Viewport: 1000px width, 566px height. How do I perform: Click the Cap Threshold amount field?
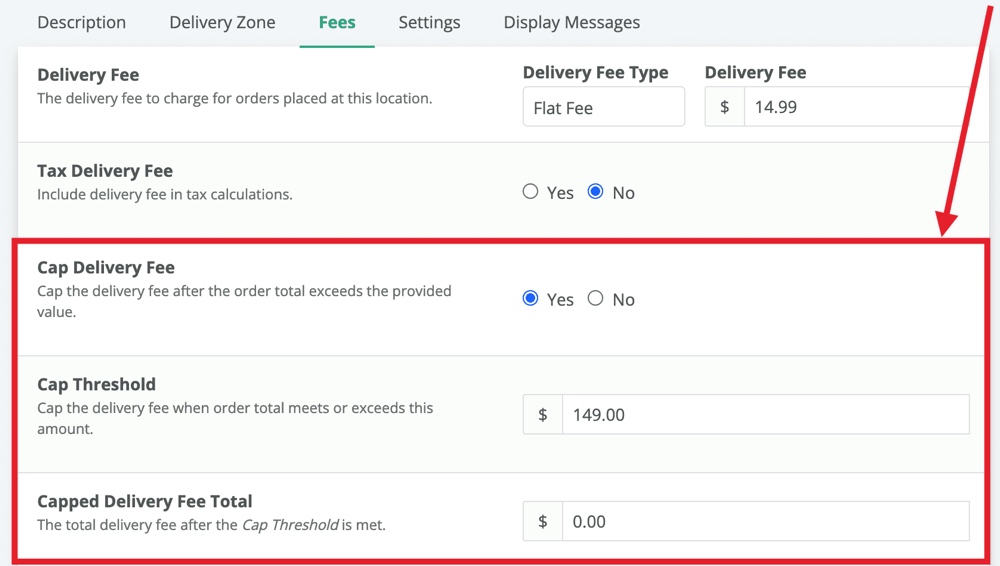[765, 414]
